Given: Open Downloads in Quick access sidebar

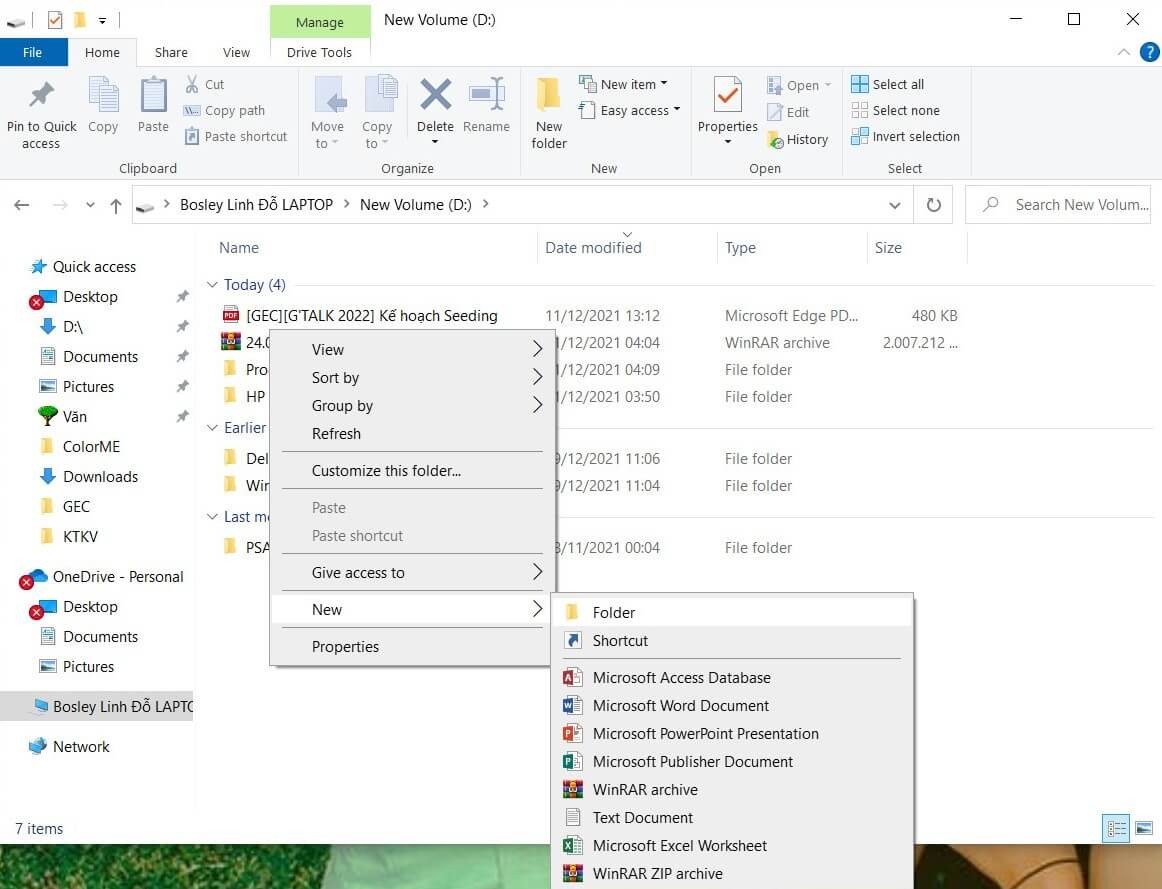Looking at the screenshot, I should pyautogui.click(x=100, y=476).
